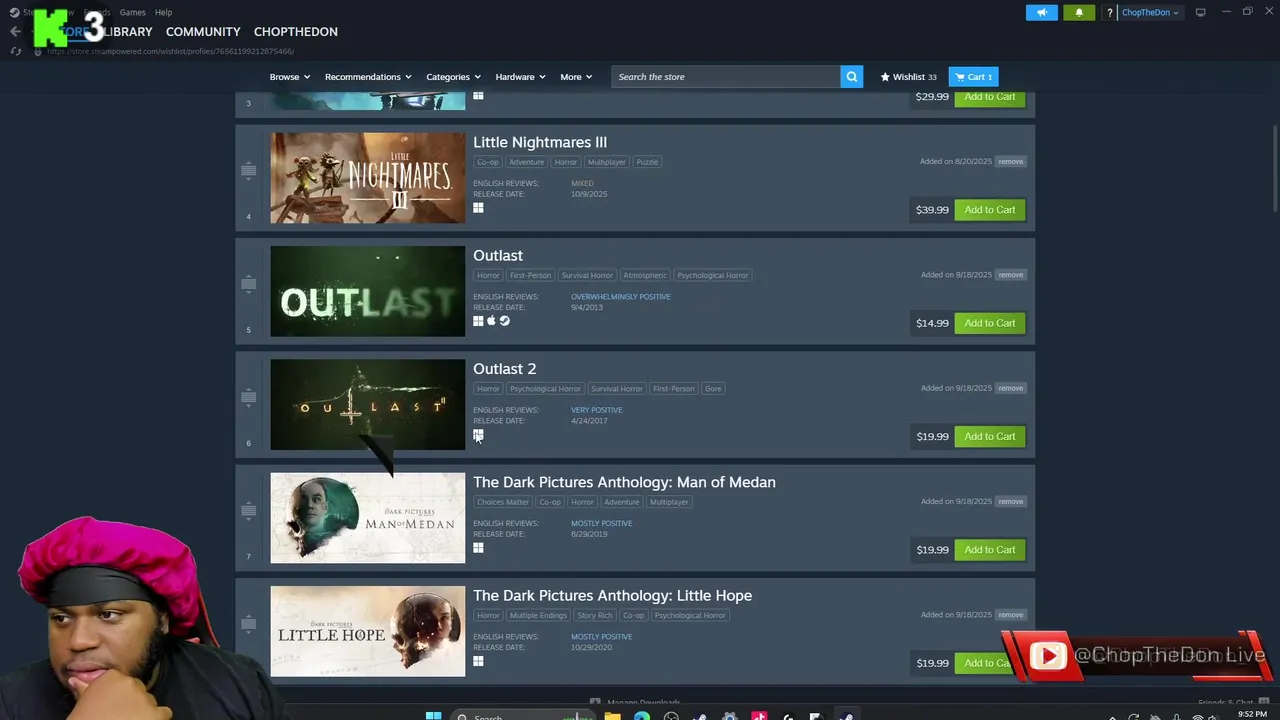Open the Wishlist 33 button

(908, 77)
